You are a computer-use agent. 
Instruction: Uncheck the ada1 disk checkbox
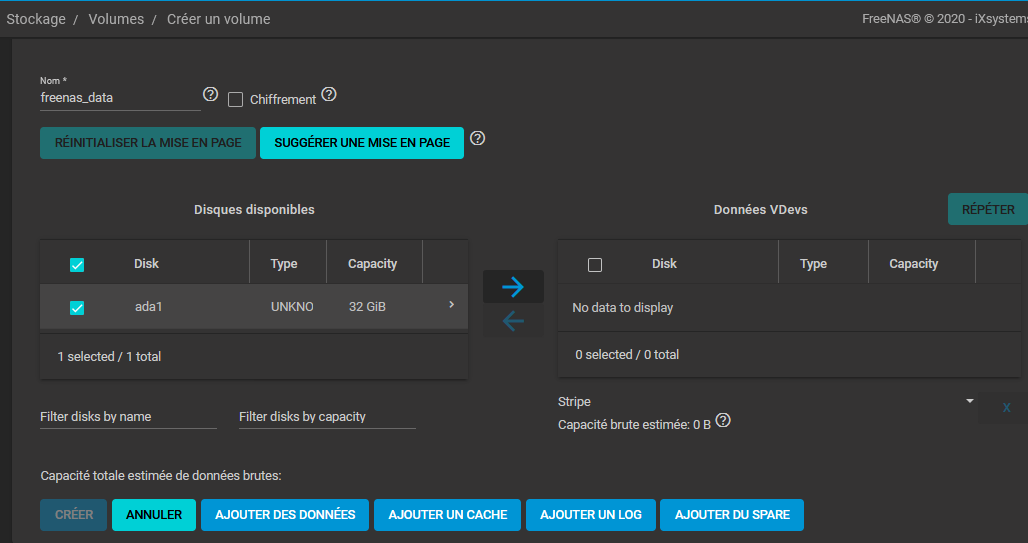(77, 308)
